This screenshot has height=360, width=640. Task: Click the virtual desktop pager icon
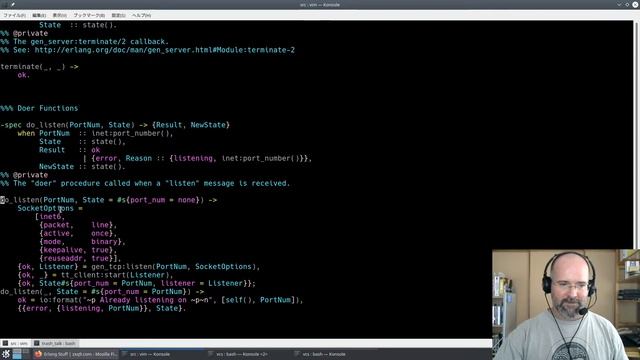[21, 354]
